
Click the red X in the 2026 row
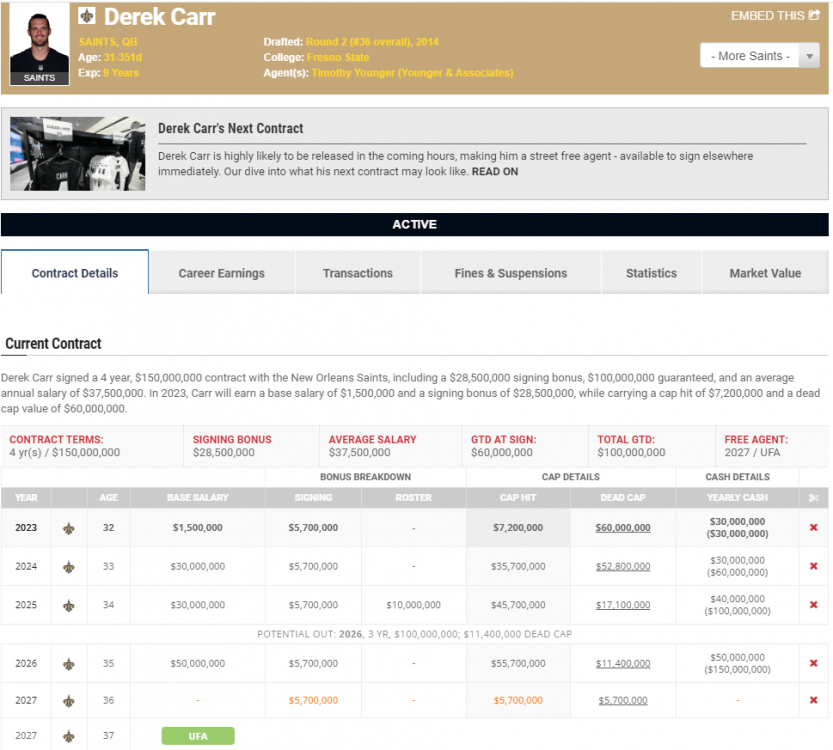pos(813,663)
